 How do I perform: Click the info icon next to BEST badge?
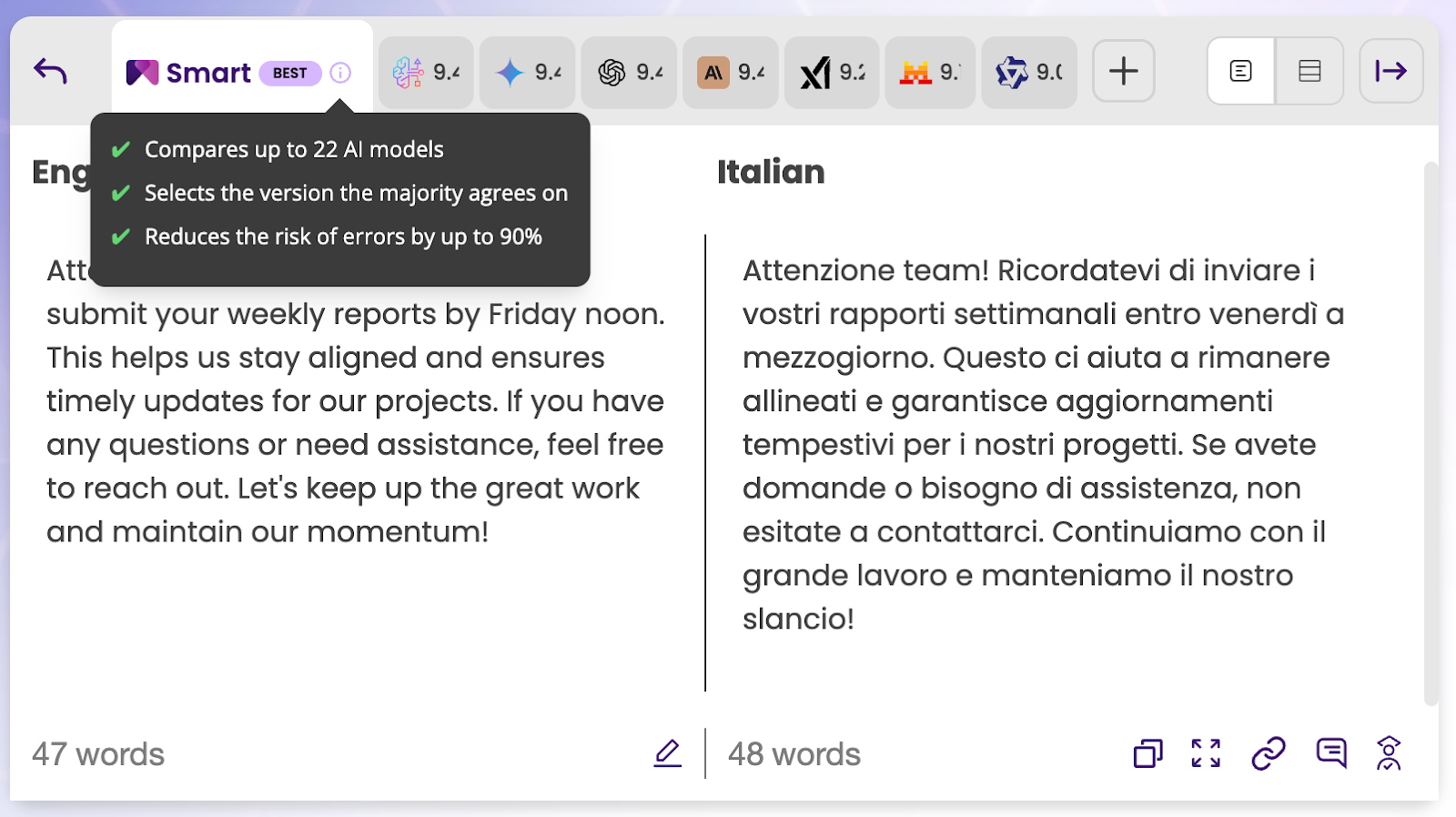tap(340, 73)
